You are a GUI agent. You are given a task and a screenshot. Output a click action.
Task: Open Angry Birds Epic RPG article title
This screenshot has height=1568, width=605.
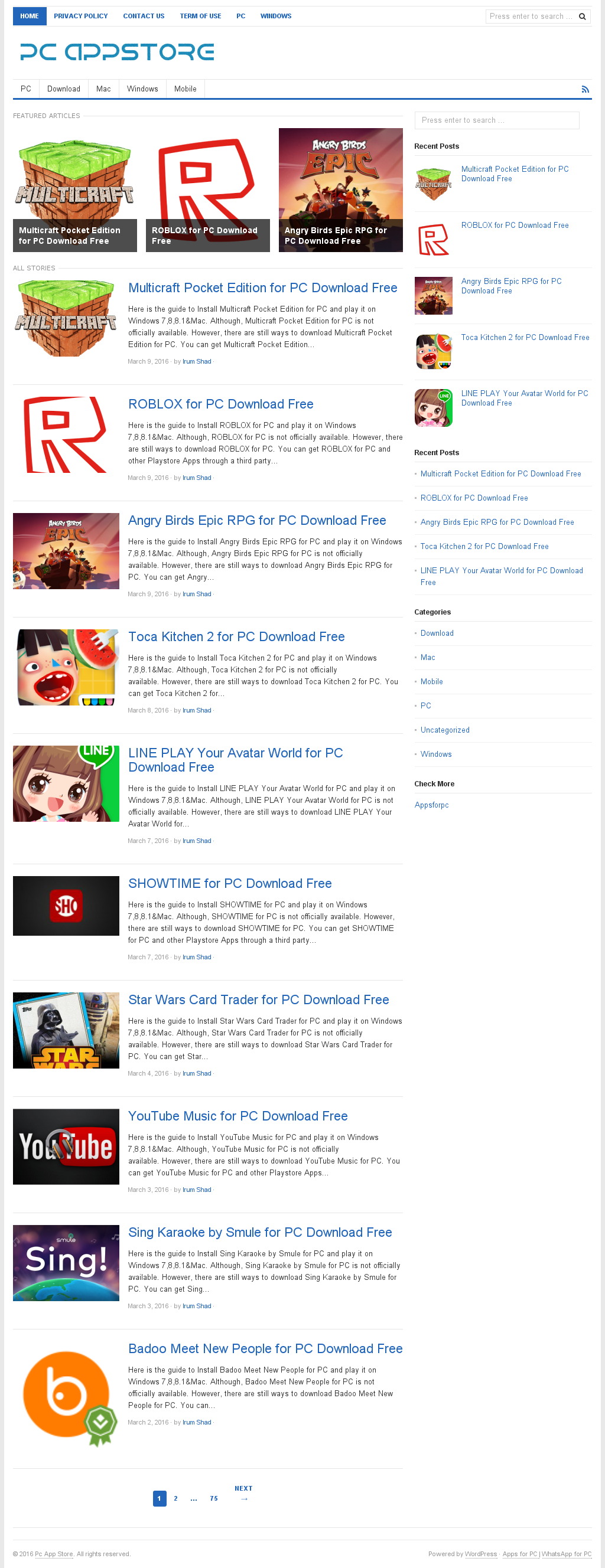(256, 521)
